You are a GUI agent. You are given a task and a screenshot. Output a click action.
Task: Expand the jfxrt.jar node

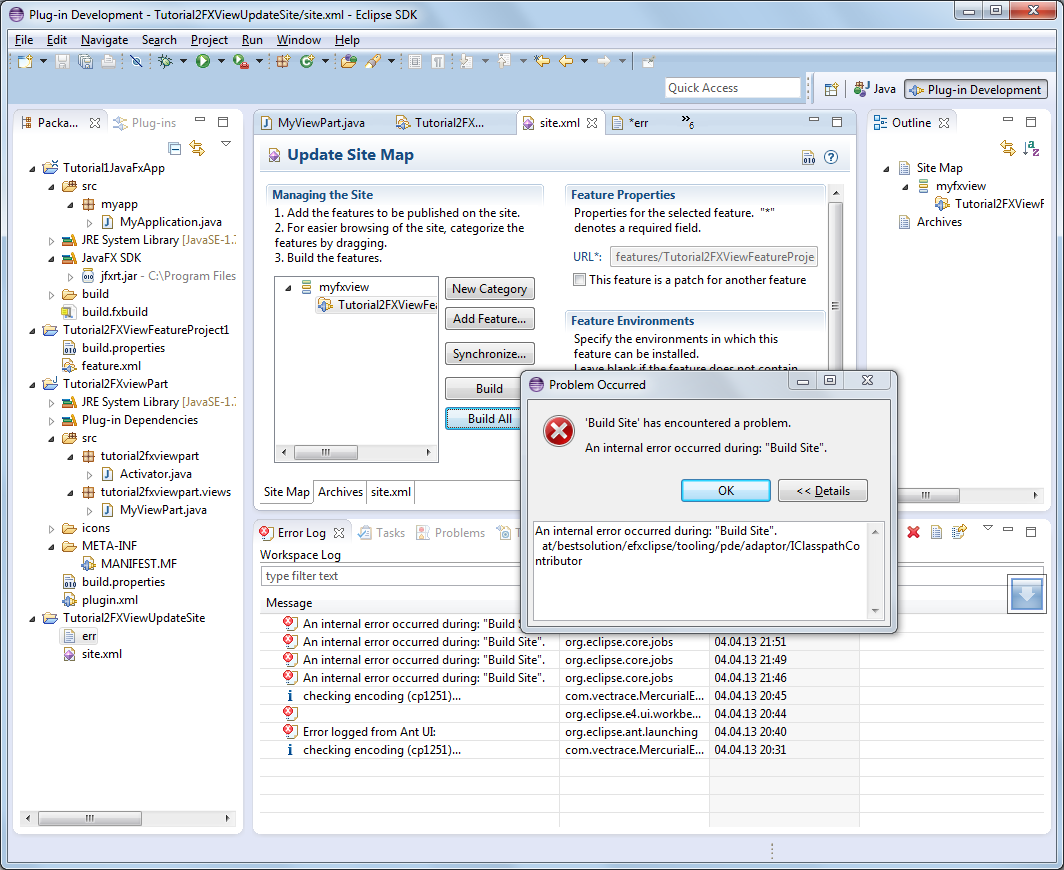[70, 277]
